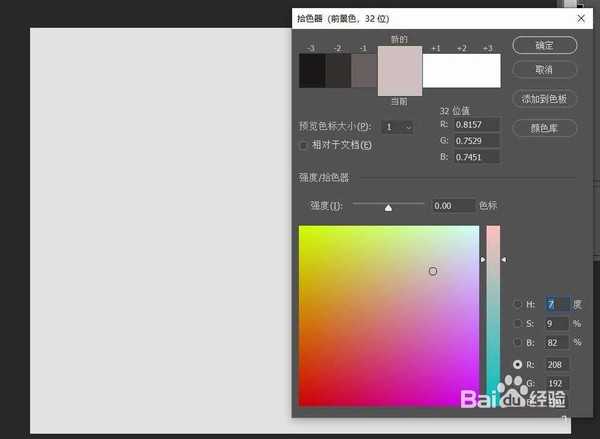Select the H hue radio button
The height and width of the screenshot is (439, 600).
(517, 304)
